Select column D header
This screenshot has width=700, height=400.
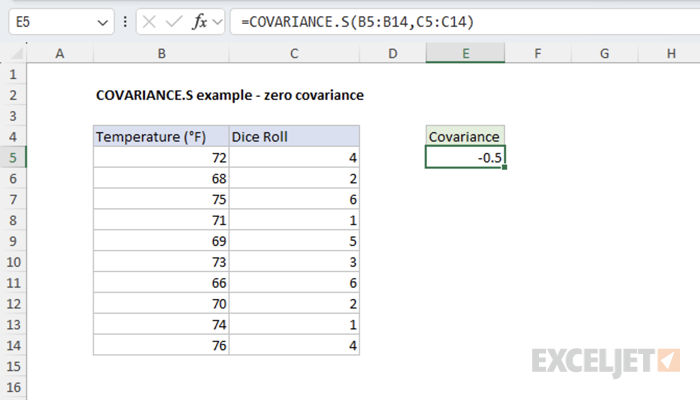392,54
